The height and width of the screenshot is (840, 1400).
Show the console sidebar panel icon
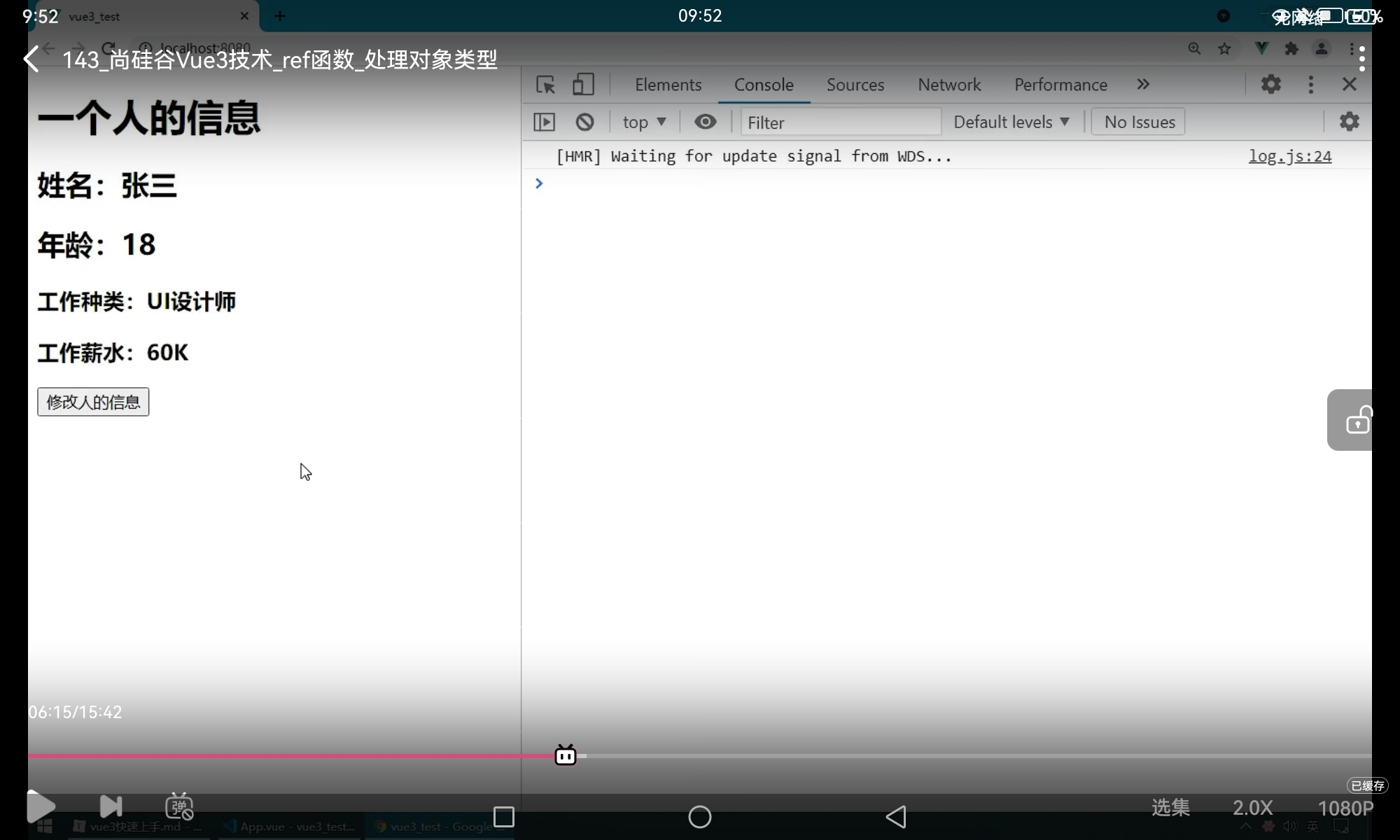544,122
